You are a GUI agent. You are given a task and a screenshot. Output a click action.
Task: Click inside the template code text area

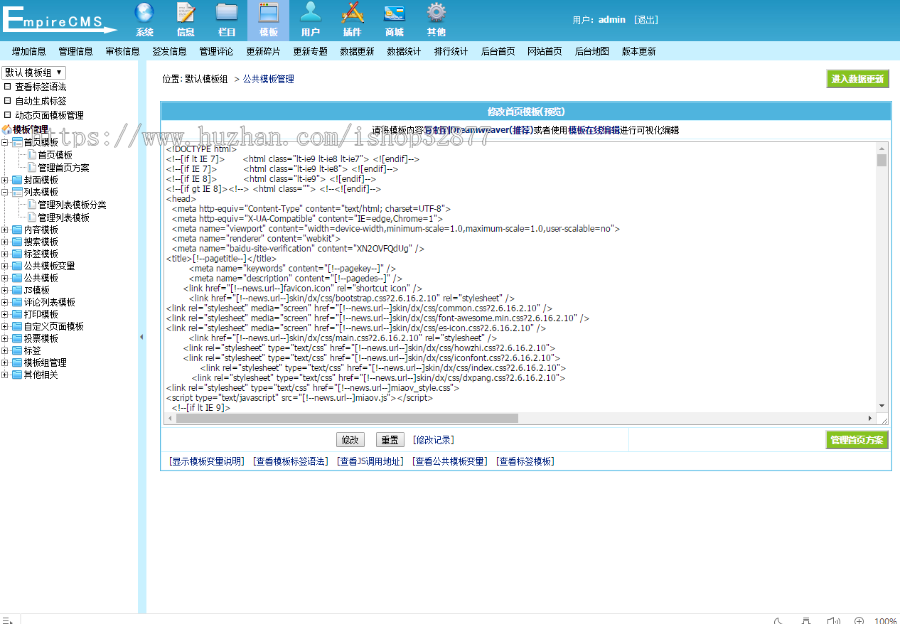(x=520, y=277)
